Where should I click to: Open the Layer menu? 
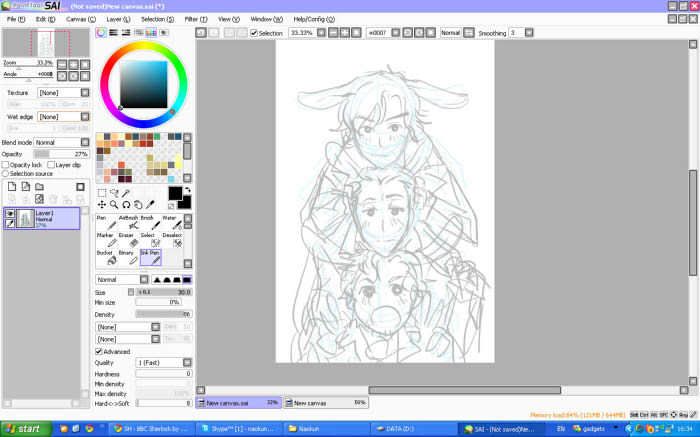(117, 19)
